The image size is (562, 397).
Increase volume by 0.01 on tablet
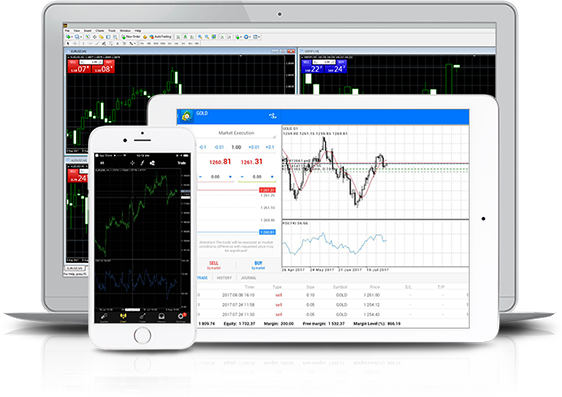(254, 147)
